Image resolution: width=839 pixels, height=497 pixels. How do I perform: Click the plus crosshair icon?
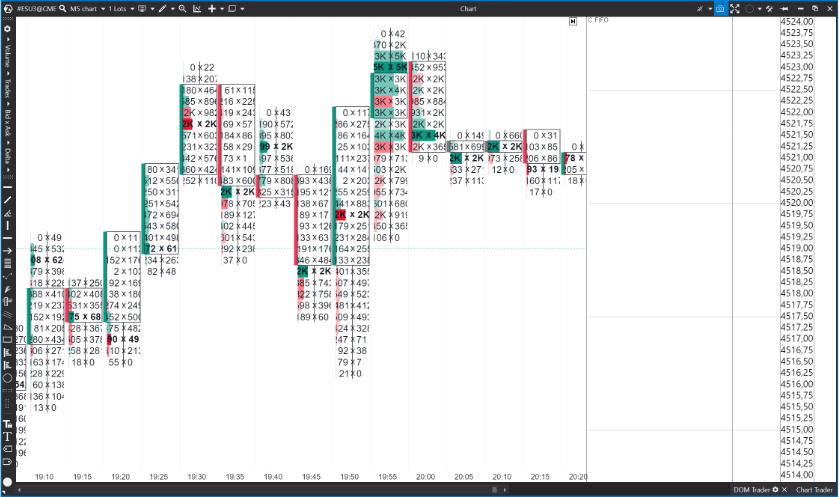coord(212,9)
